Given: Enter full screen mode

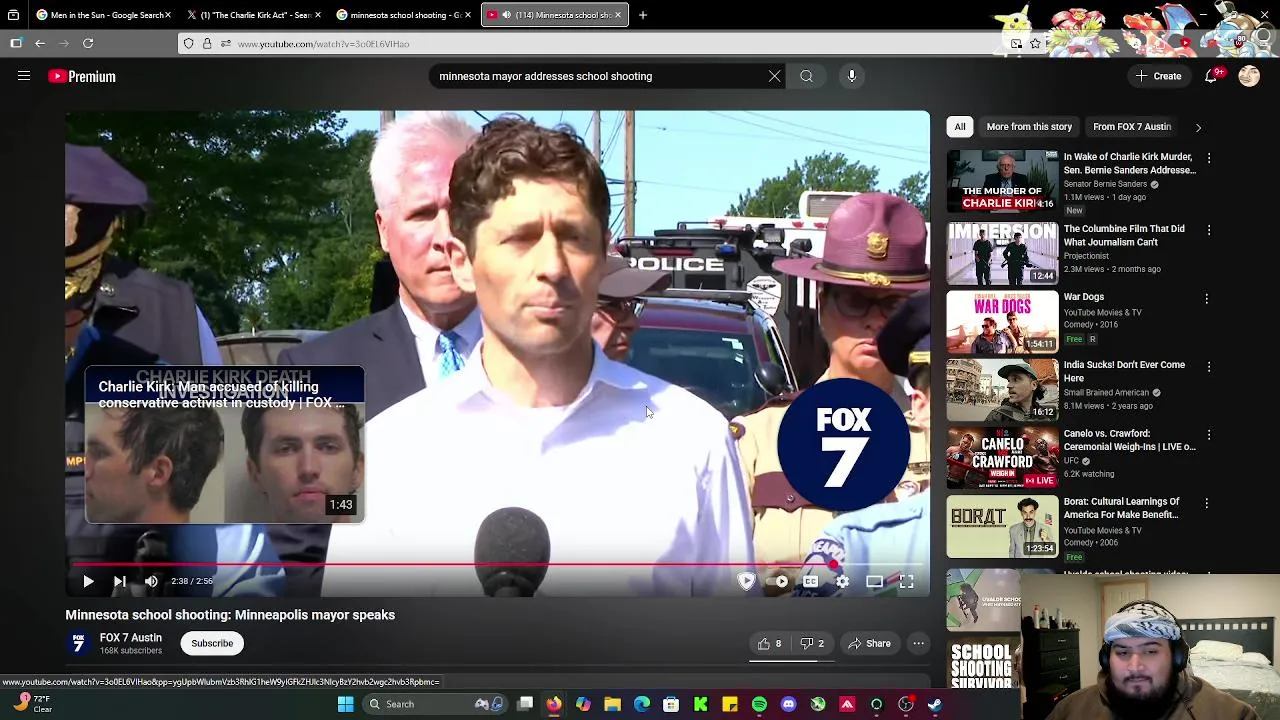Looking at the screenshot, I should click(906, 581).
